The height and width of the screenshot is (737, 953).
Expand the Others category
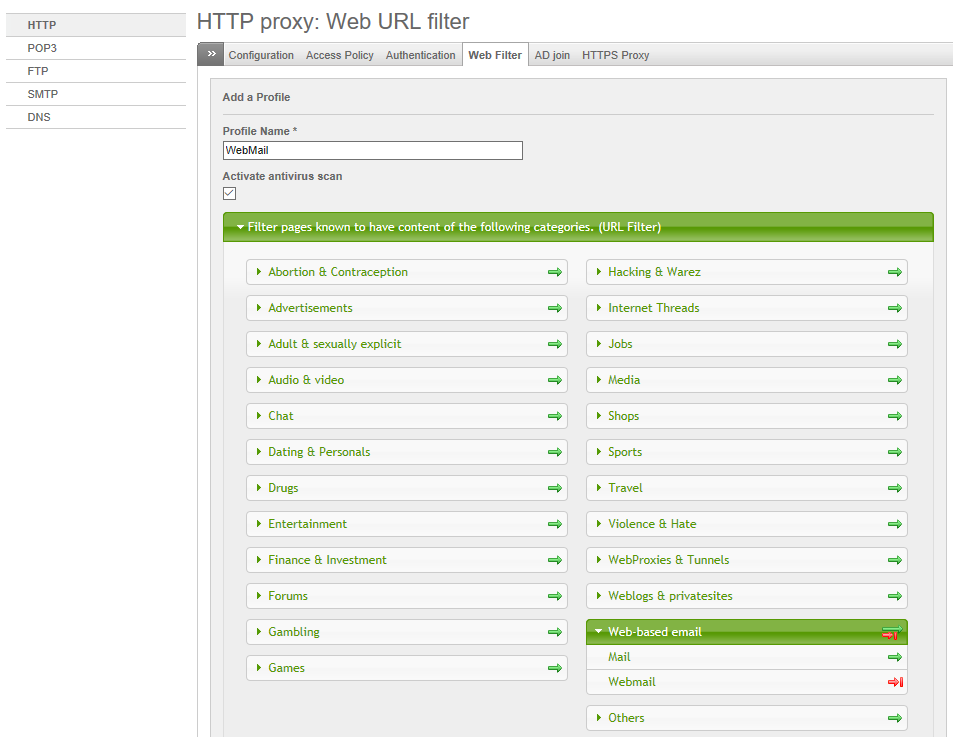click(x=626, y=718)
